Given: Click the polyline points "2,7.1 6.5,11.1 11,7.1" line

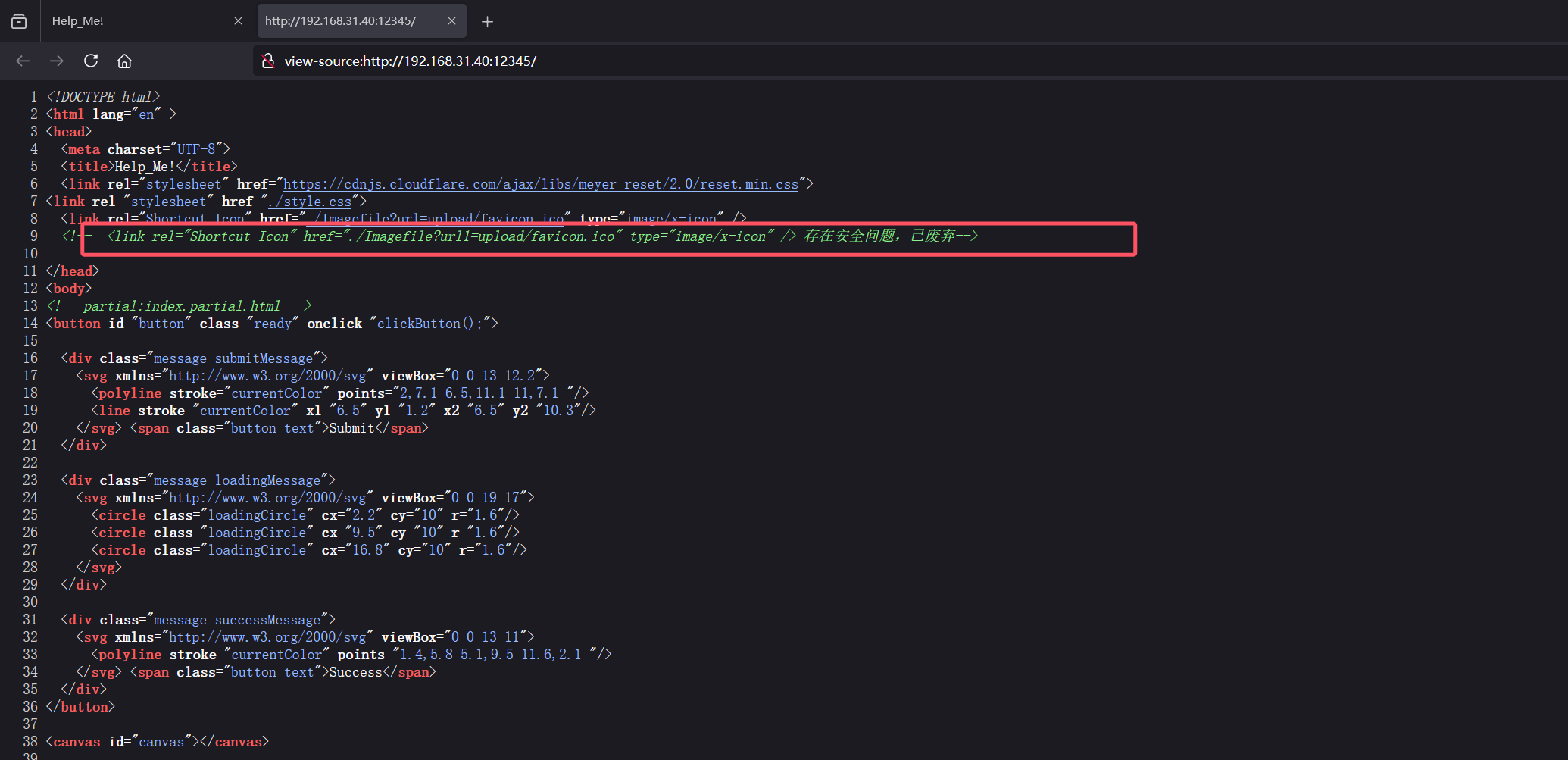Looking at the screenshot, I should [x=340, y=393].
